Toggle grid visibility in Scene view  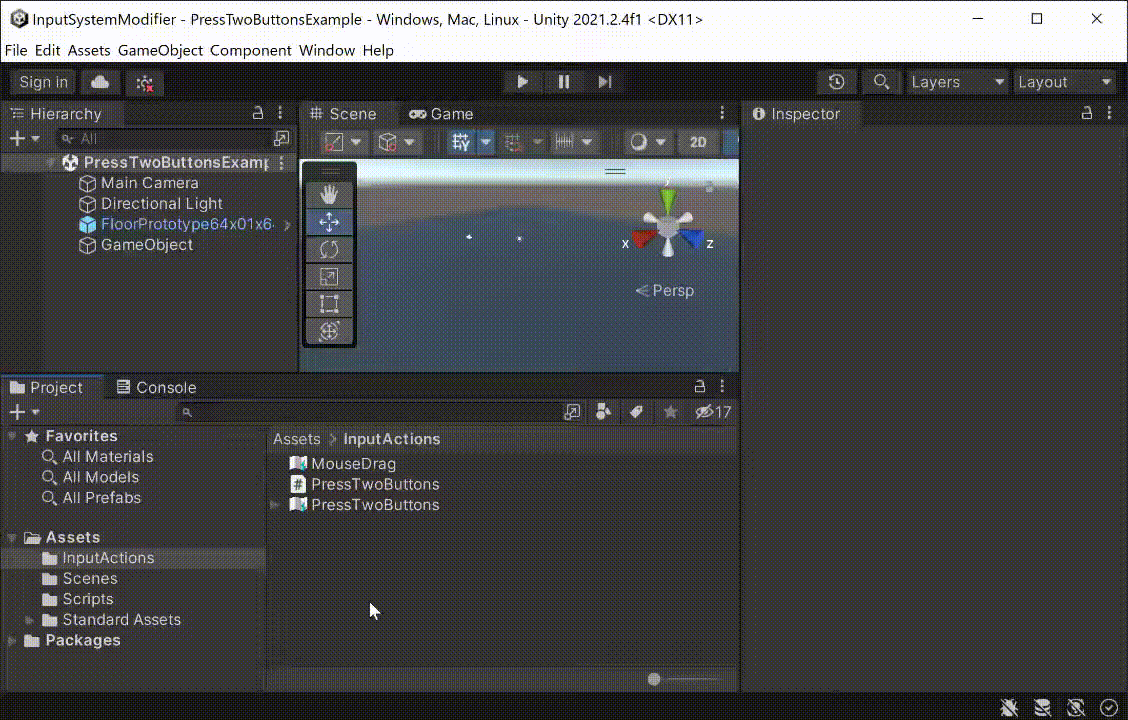tap(460, 142)
